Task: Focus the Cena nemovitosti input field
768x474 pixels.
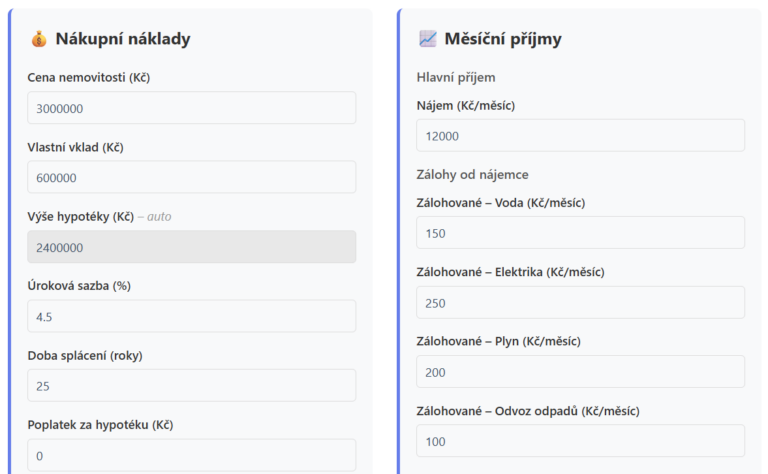Action: (x=191, y=108)
